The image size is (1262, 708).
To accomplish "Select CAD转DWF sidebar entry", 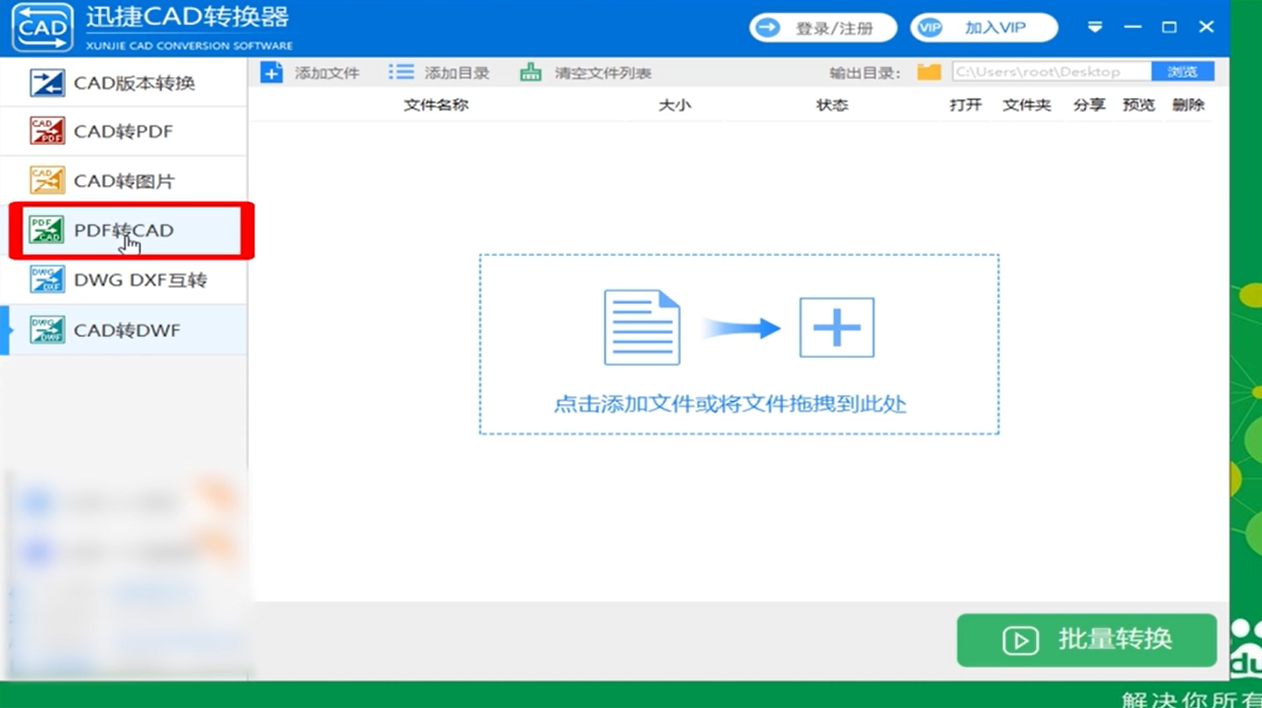I will pos(124,330).
